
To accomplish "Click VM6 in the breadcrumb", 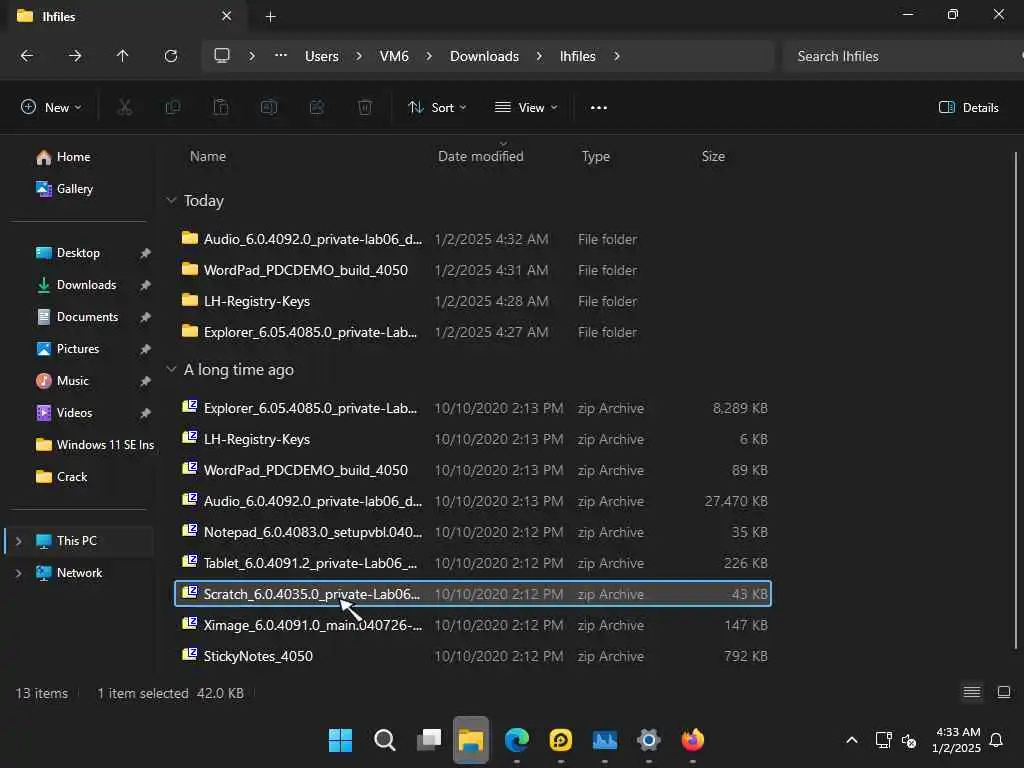I will click(394, 56).
